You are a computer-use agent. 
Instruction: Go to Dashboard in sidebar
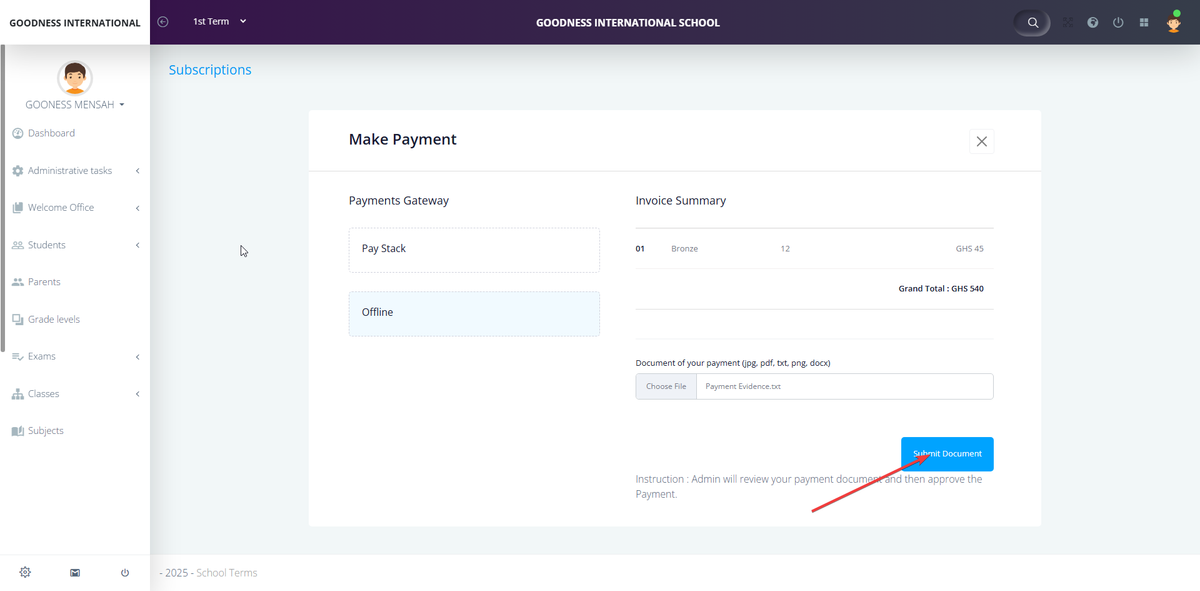click(51, 133)
